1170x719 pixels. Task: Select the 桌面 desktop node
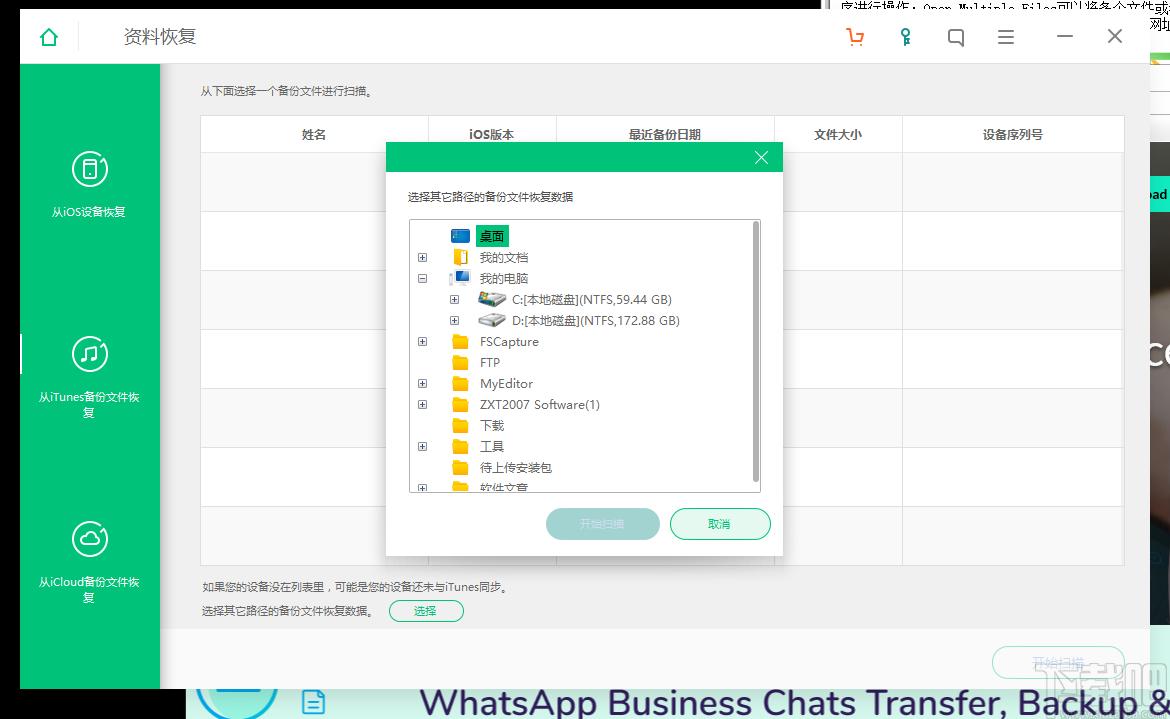pyautogui.click(x=492, y=236)
